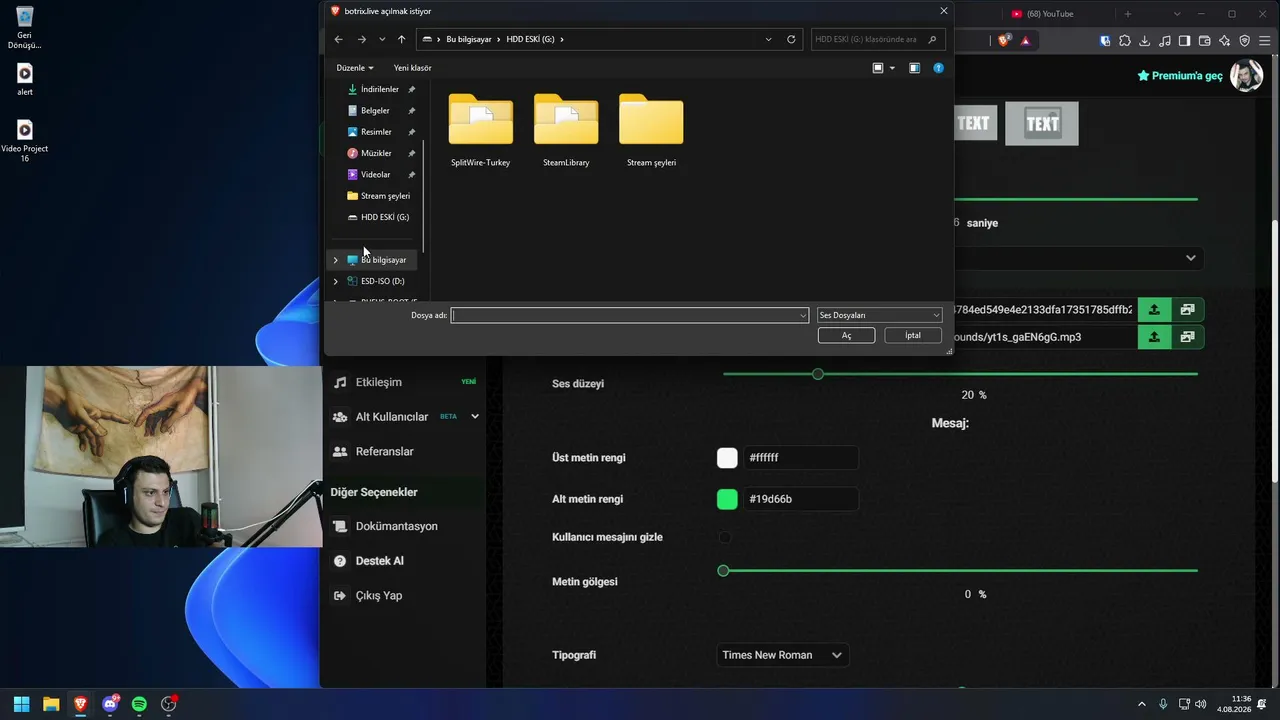Refresh the HDD ESKİ folder view

[x=791, y=39]
